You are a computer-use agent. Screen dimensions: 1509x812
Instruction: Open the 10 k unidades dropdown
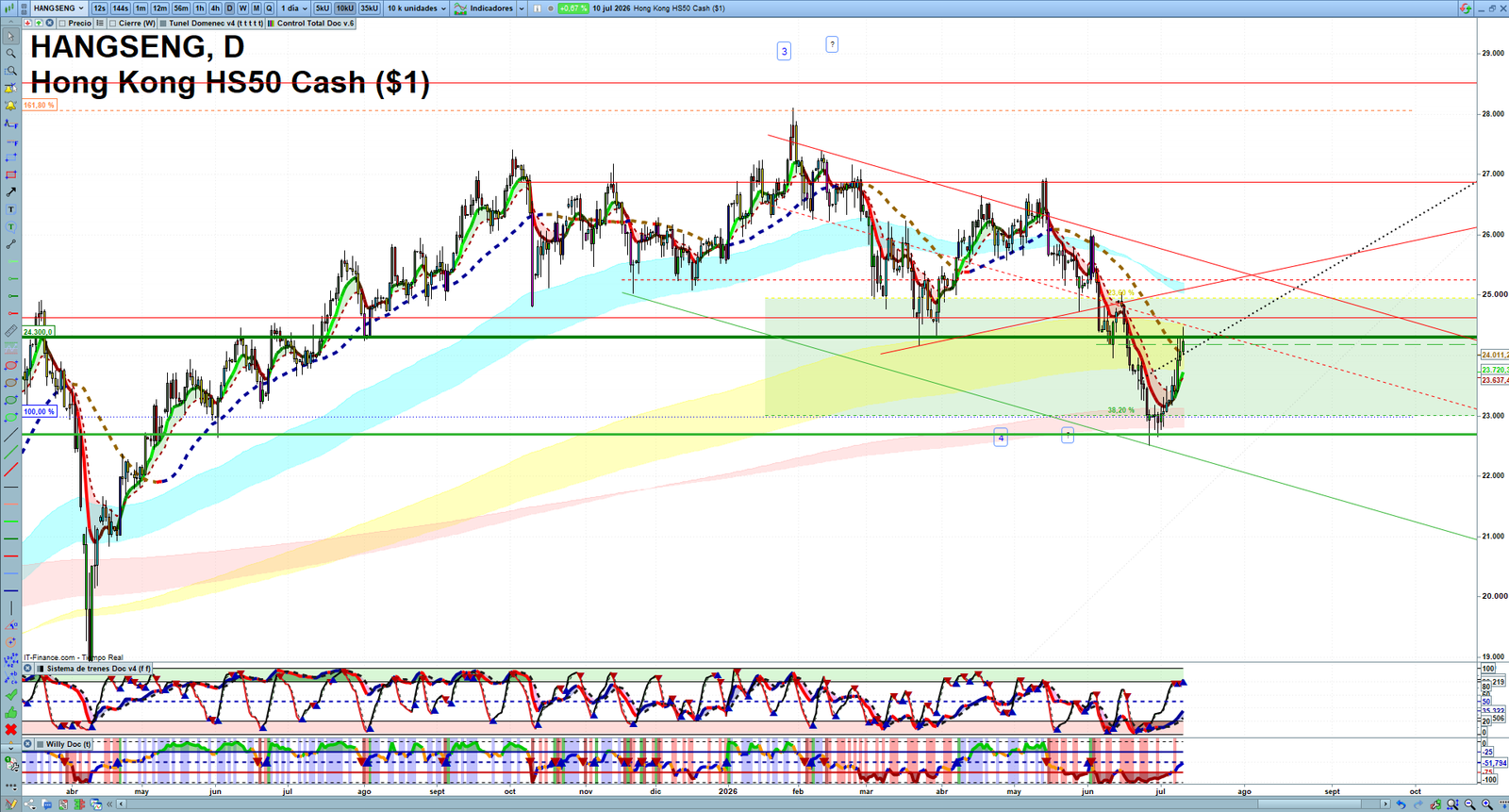point(417,8)
